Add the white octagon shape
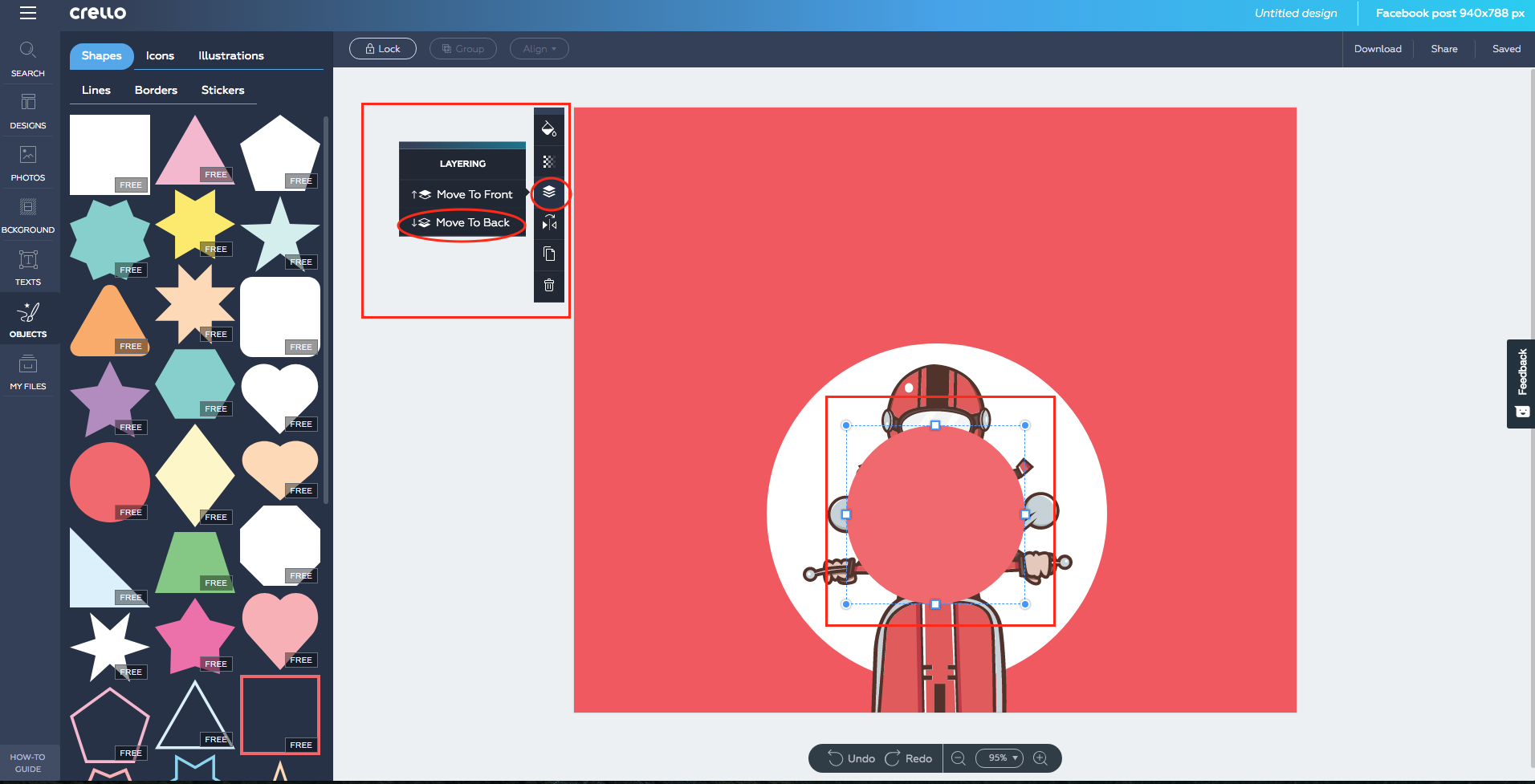The width and height of the screenshot is (1535, 784). point(280,546)
